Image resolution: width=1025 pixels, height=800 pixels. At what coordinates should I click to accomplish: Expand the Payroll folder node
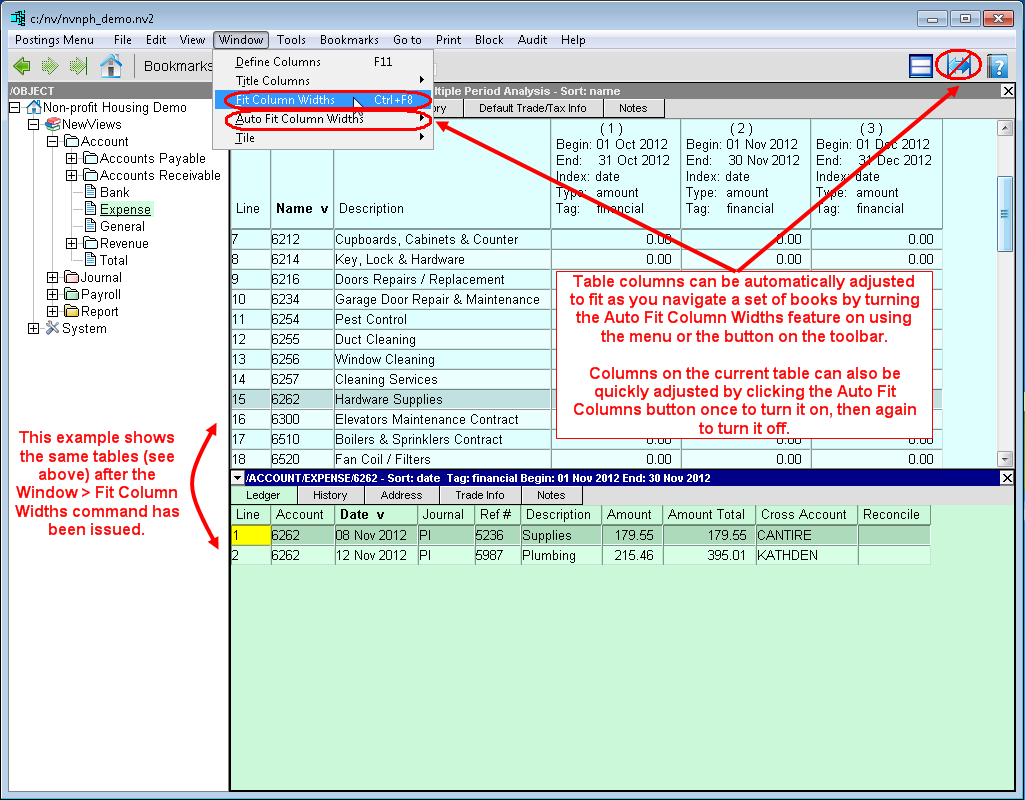click(x=53, y=295)
